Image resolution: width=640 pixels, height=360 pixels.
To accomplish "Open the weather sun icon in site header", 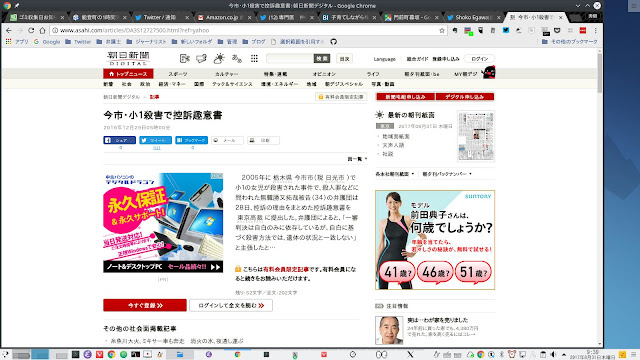I will 219,58.
